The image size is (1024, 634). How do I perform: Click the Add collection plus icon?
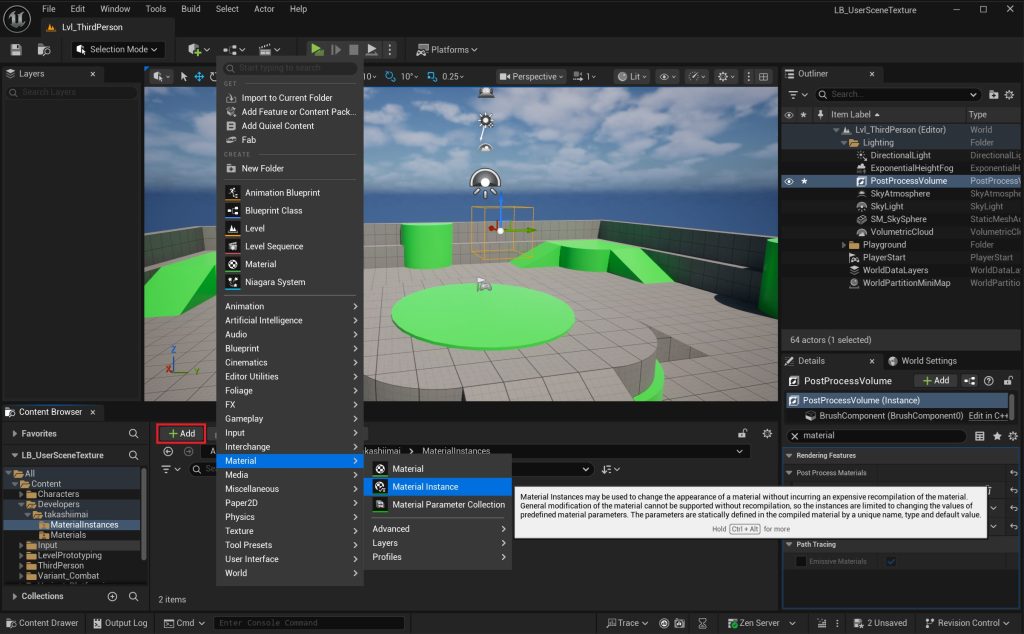(112, 596)
